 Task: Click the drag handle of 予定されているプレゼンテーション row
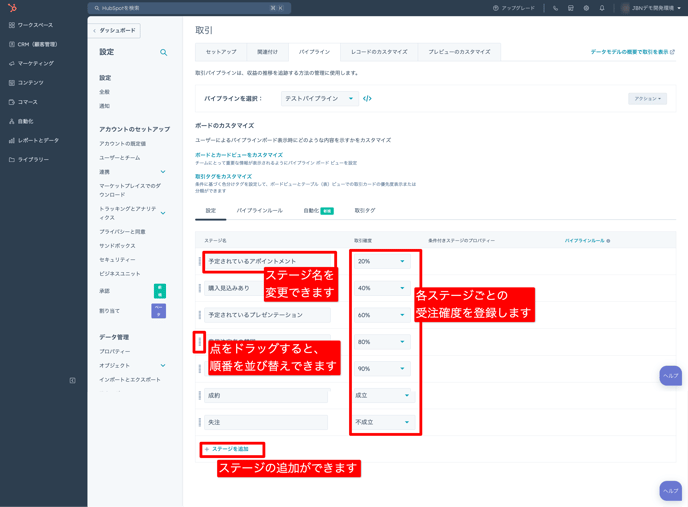click(200, 315)
